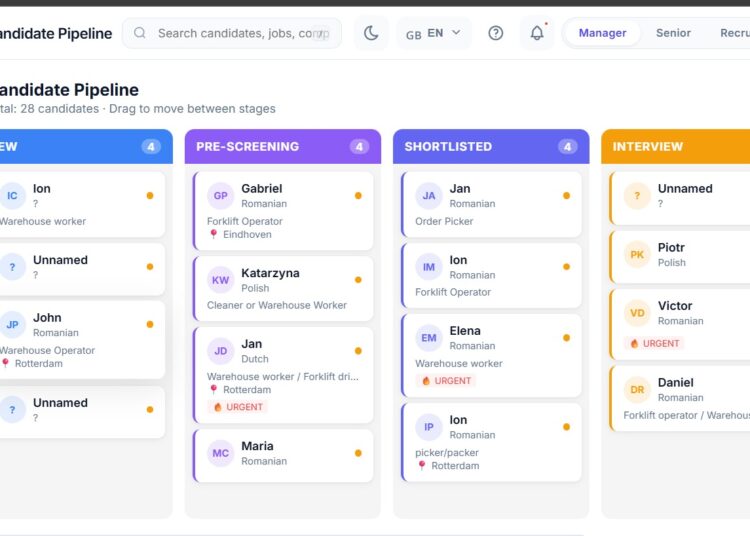Viewport: 750px width, 536px height.
Task: Open Gabriel's candidate name
Action: pos(262,188)
